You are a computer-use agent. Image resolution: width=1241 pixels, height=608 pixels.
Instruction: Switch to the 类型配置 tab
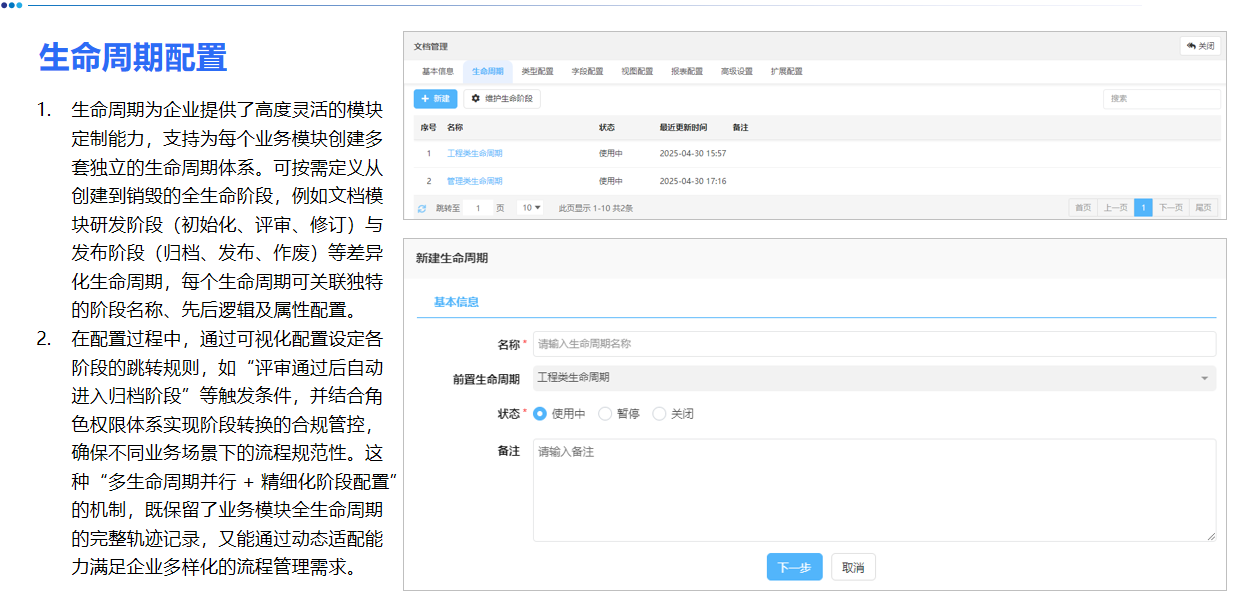coord(537,71)
